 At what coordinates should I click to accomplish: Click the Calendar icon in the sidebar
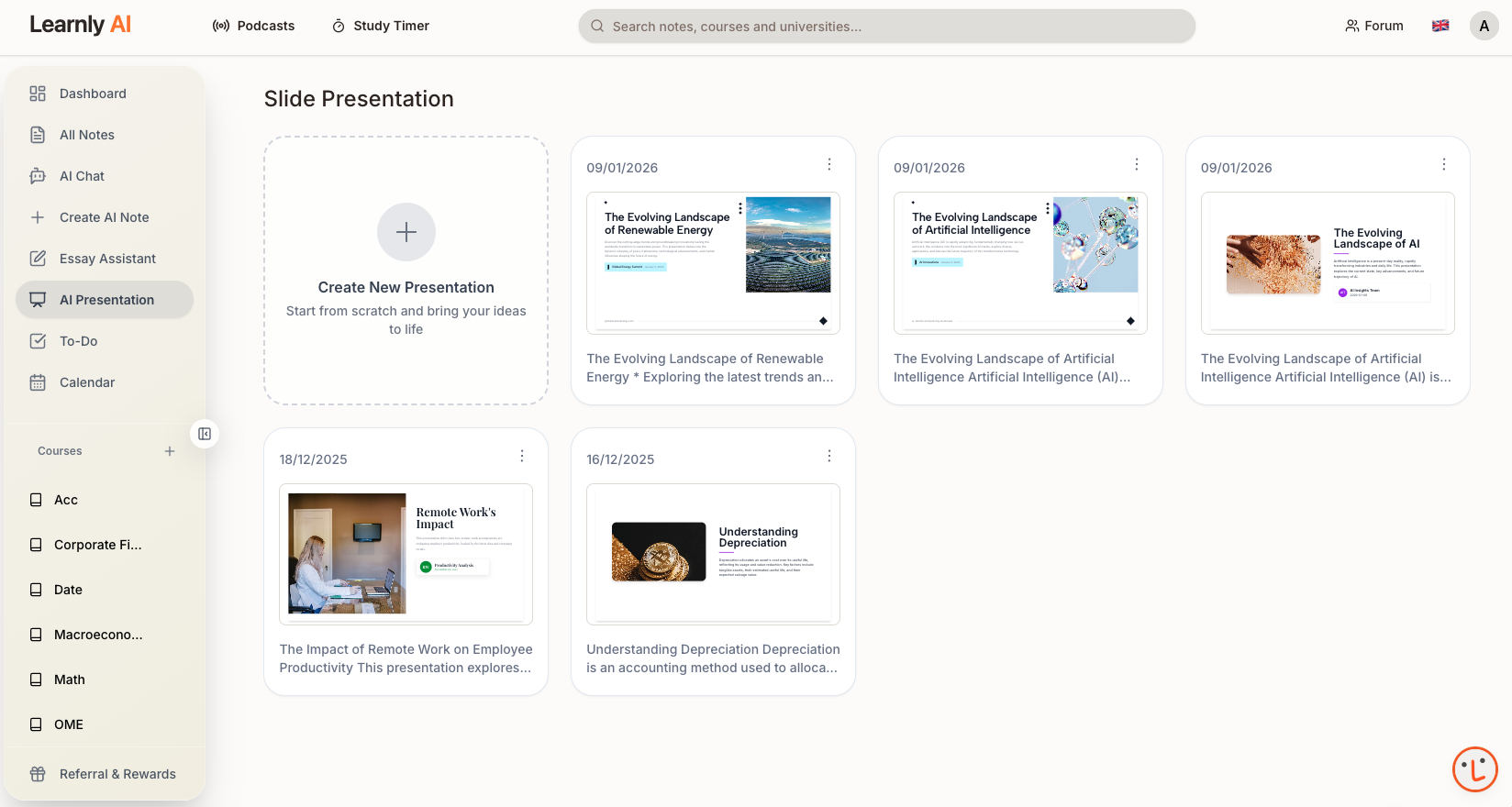pos(38,382)
